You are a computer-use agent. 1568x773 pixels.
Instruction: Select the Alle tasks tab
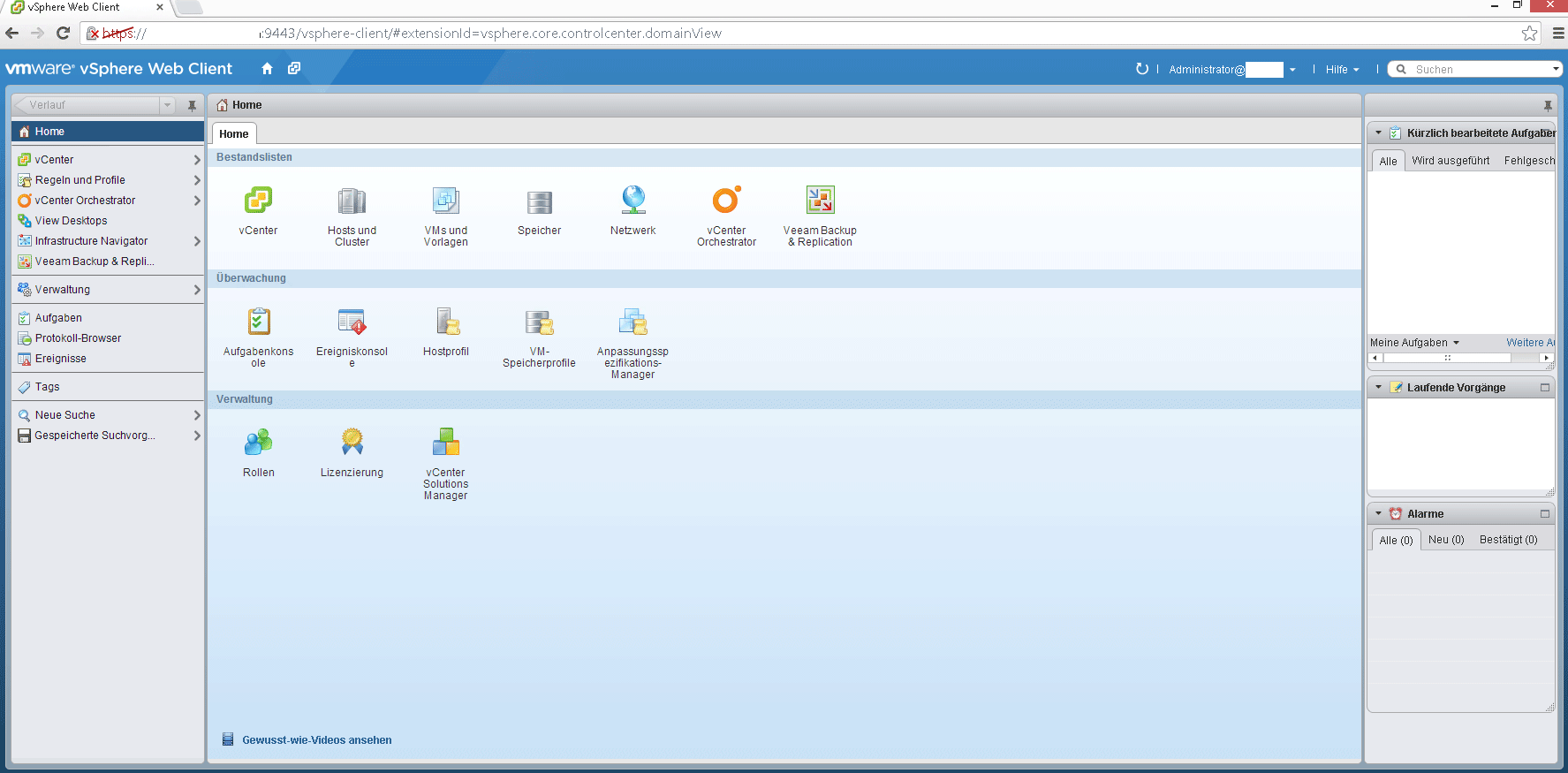point(1388,161)
